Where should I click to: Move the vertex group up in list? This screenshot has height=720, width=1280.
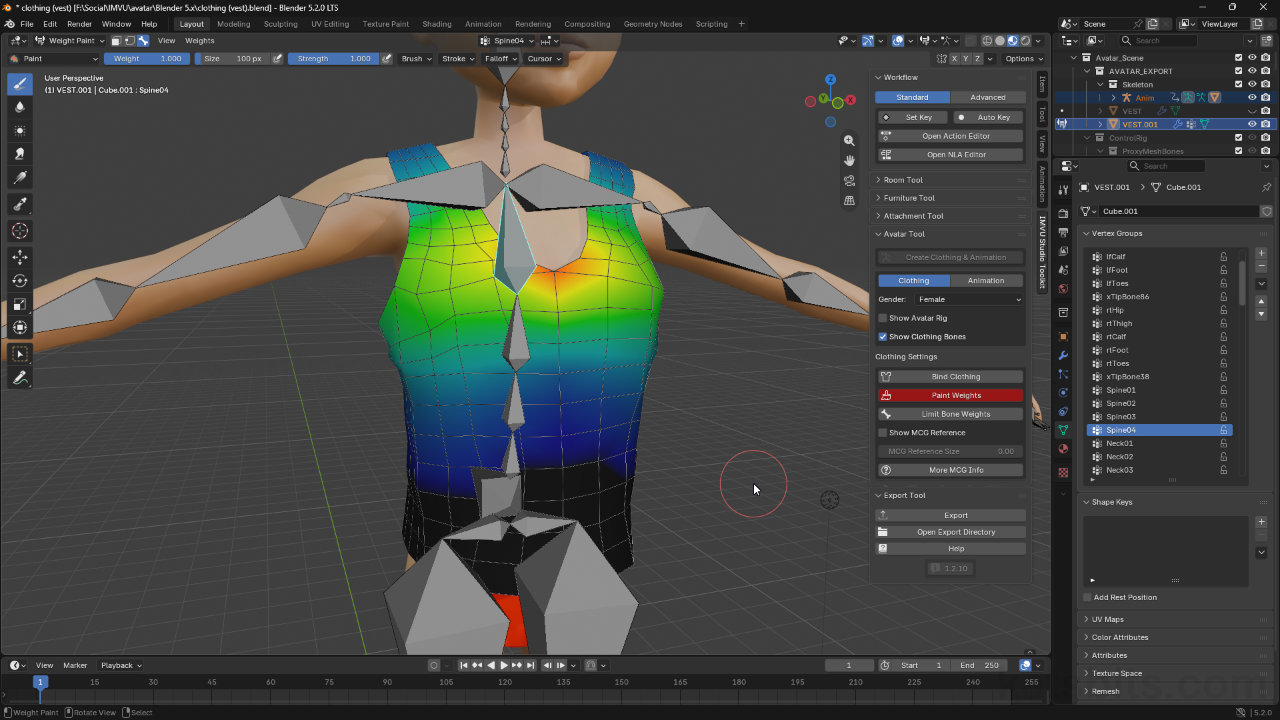1261,302
